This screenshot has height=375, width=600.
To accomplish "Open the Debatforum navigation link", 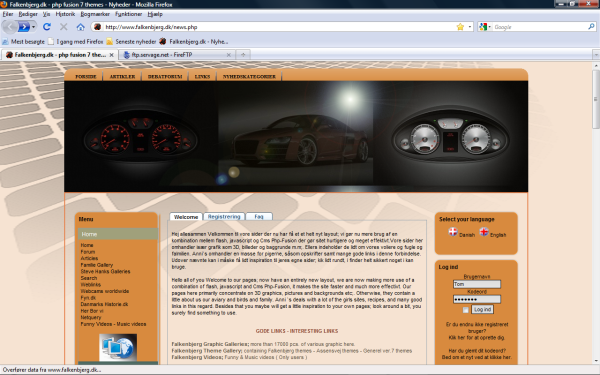I will tap(165, 77).
